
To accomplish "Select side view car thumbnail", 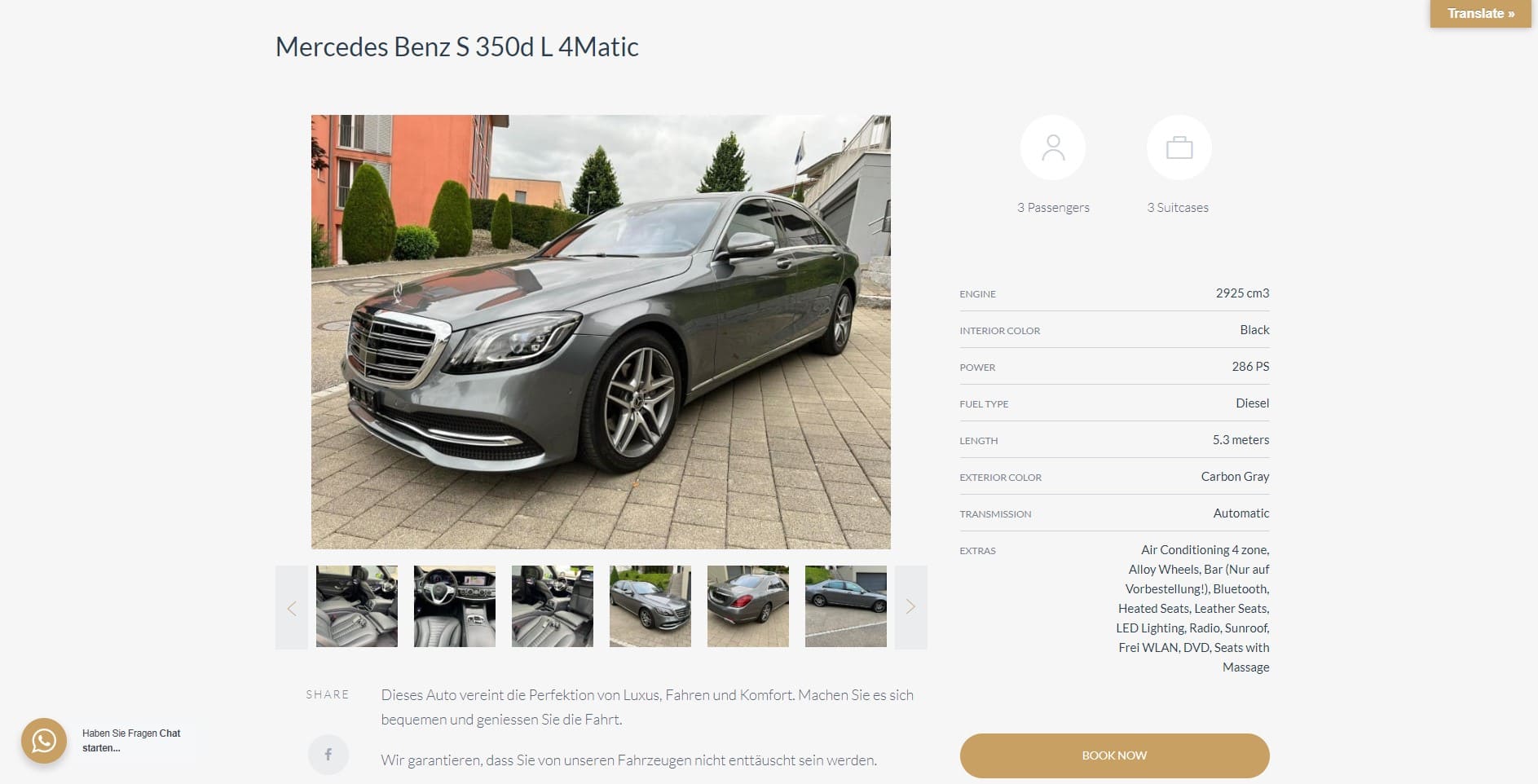I will pyautogui.click(x=846, y=606).
